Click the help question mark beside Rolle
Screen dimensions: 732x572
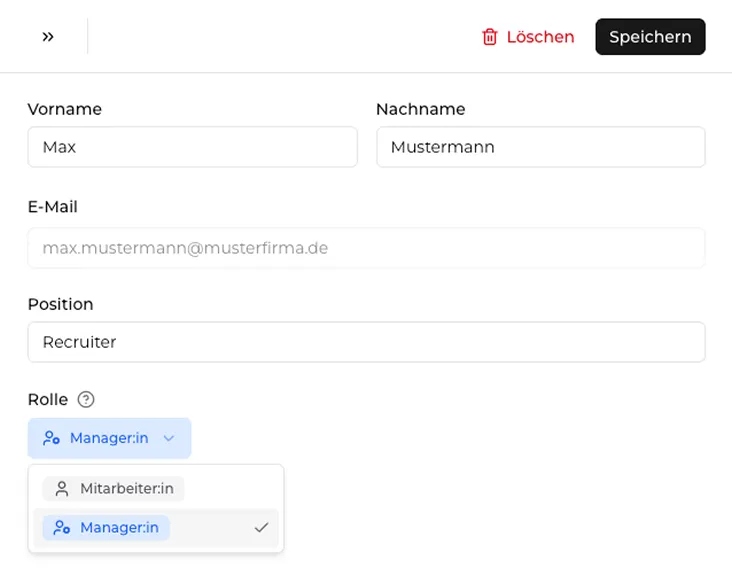click(86, 400)
